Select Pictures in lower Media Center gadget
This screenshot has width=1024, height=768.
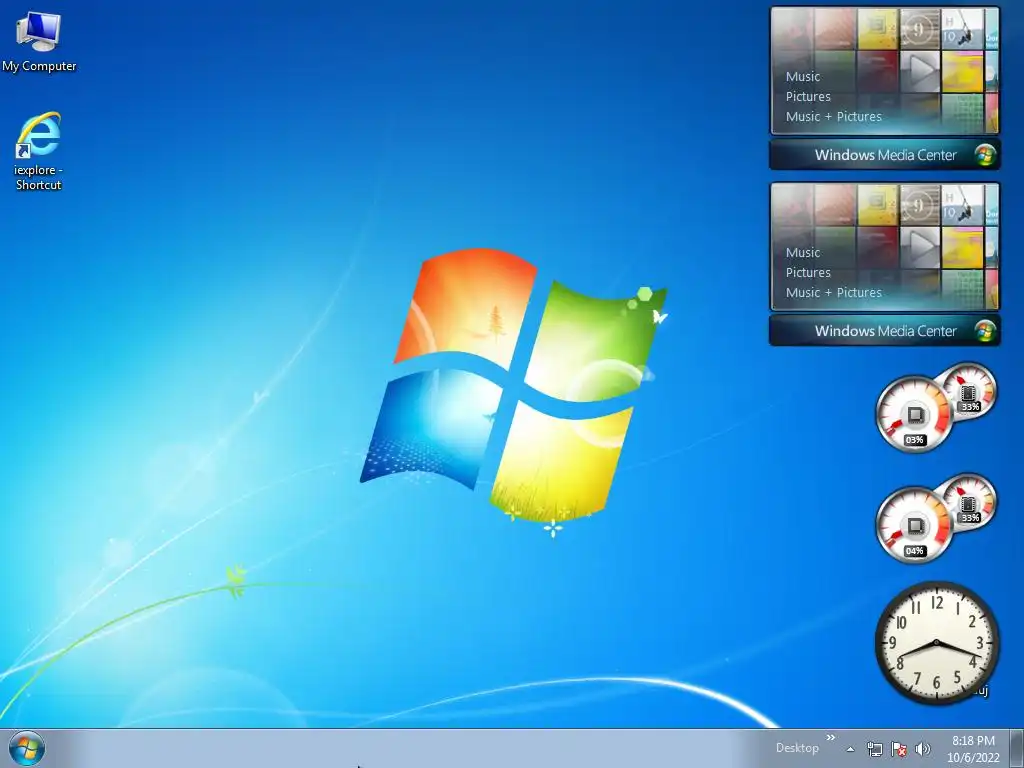click(808, 273)
